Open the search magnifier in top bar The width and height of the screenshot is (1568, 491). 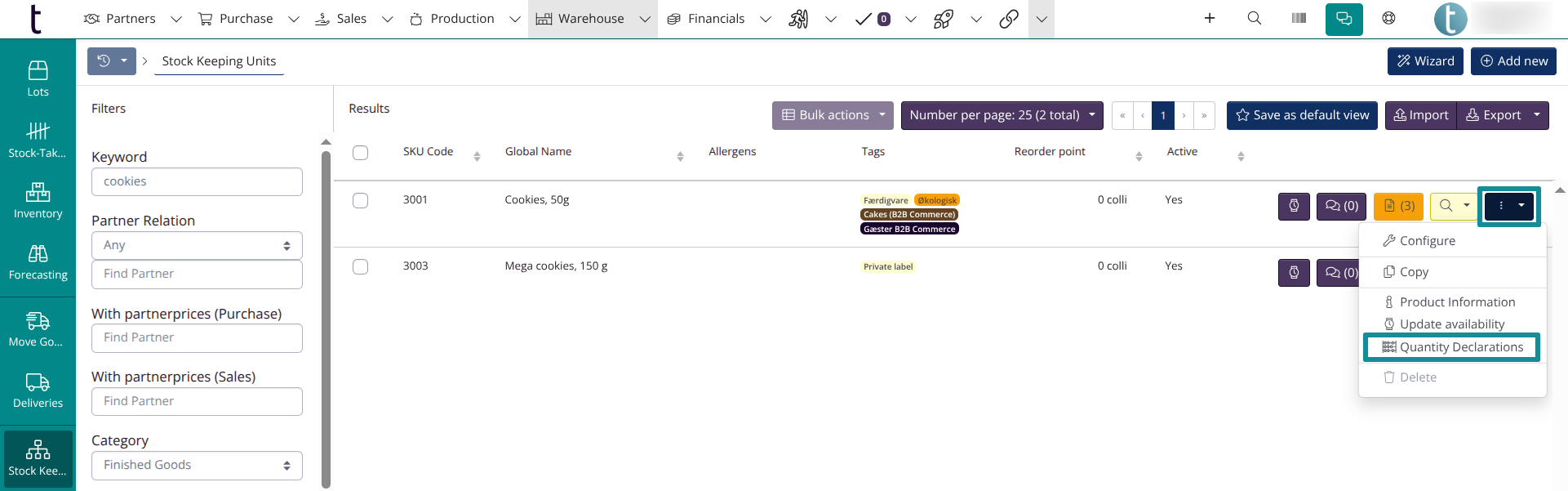[1255, 18]
